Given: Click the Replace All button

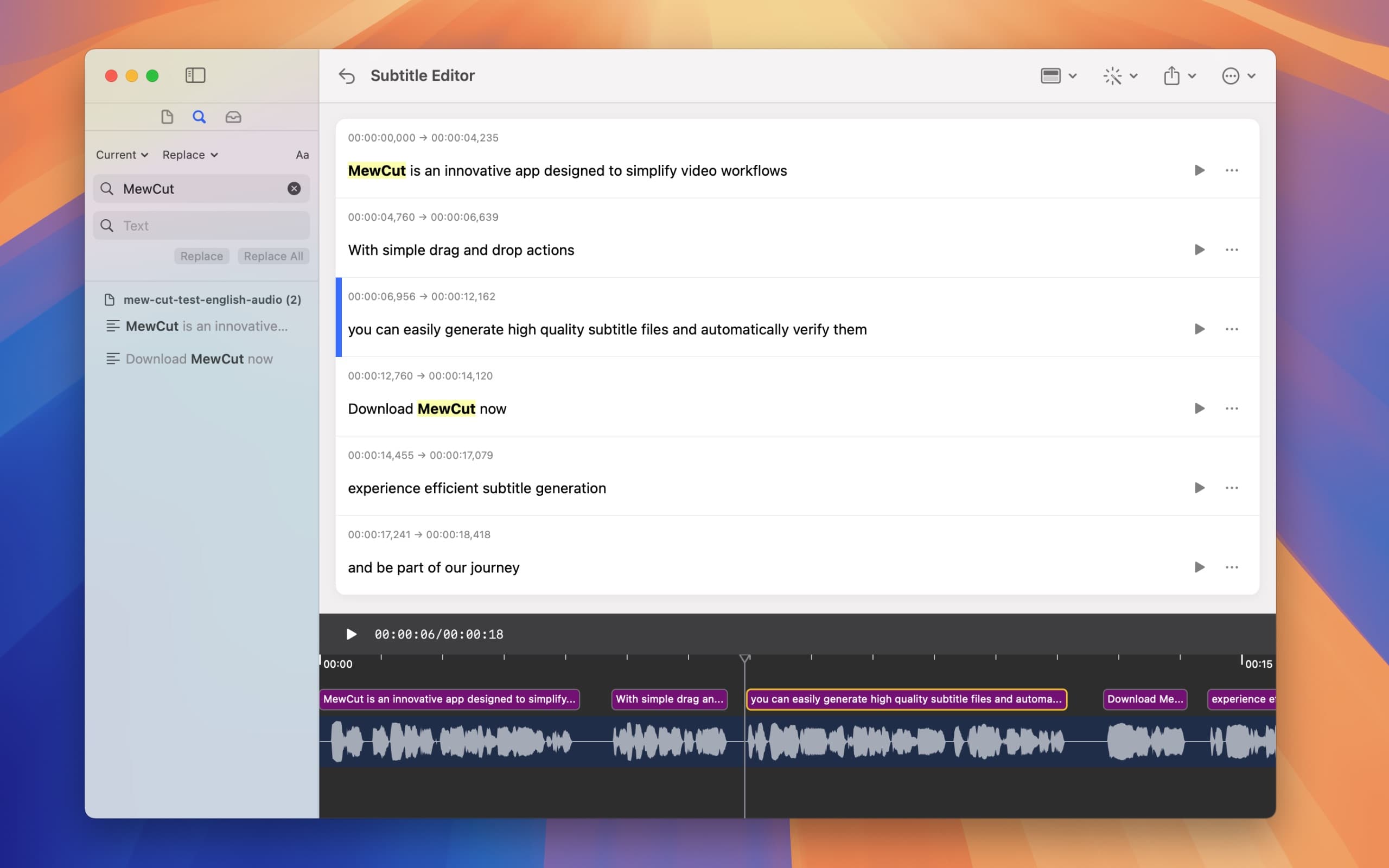Looking at the screenshot, I should pos(273,256).
